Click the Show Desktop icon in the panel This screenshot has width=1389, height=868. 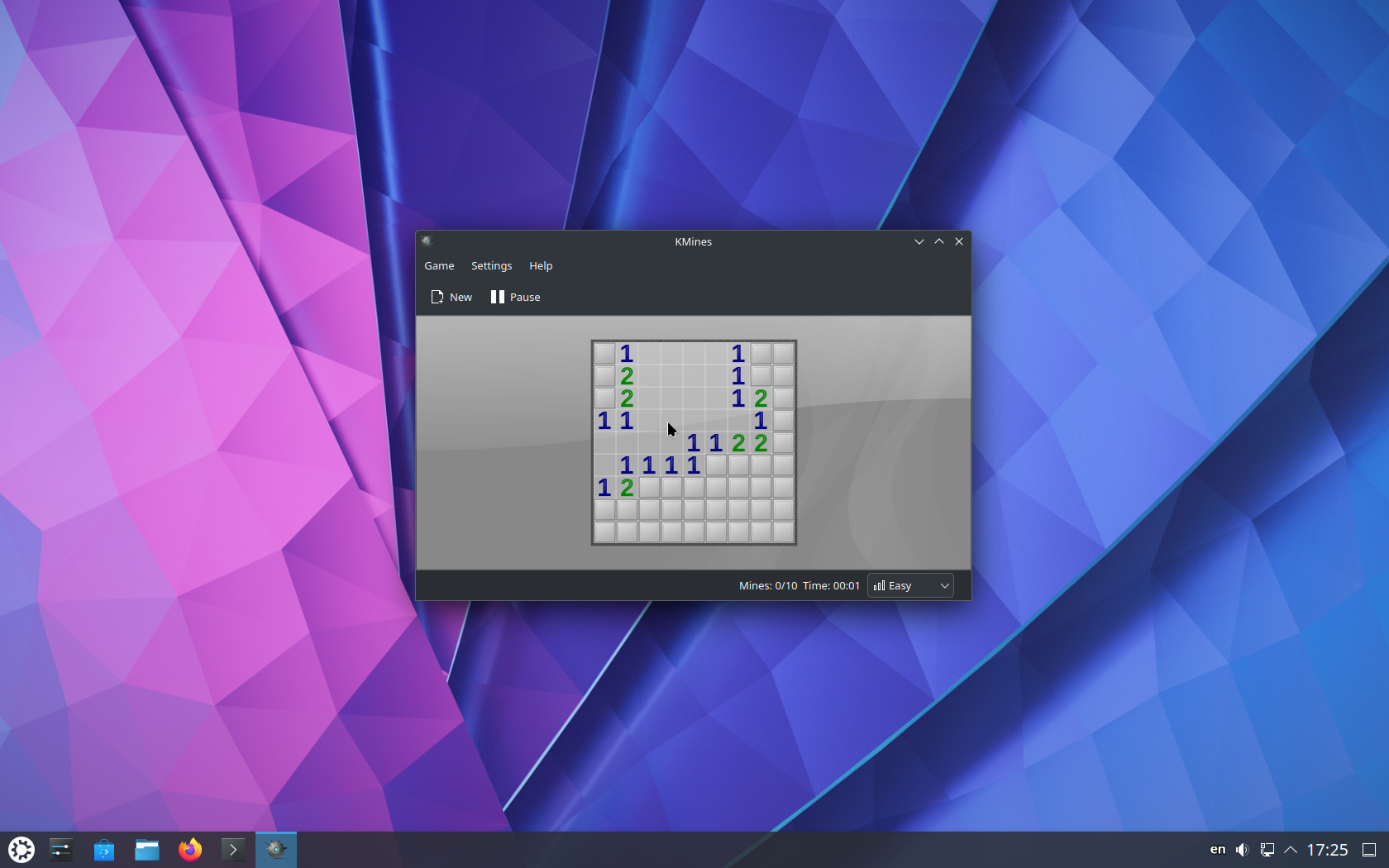point(1369,850)
